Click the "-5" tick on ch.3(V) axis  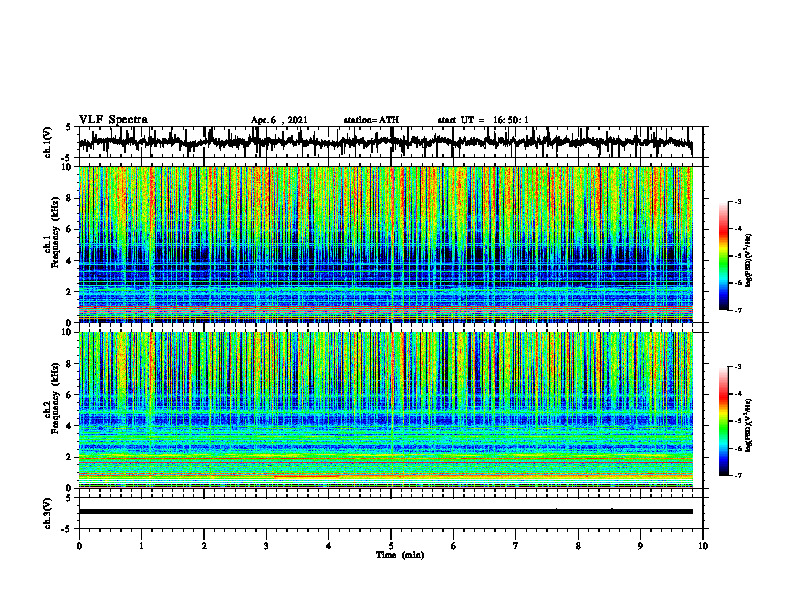tap(66, 529)
